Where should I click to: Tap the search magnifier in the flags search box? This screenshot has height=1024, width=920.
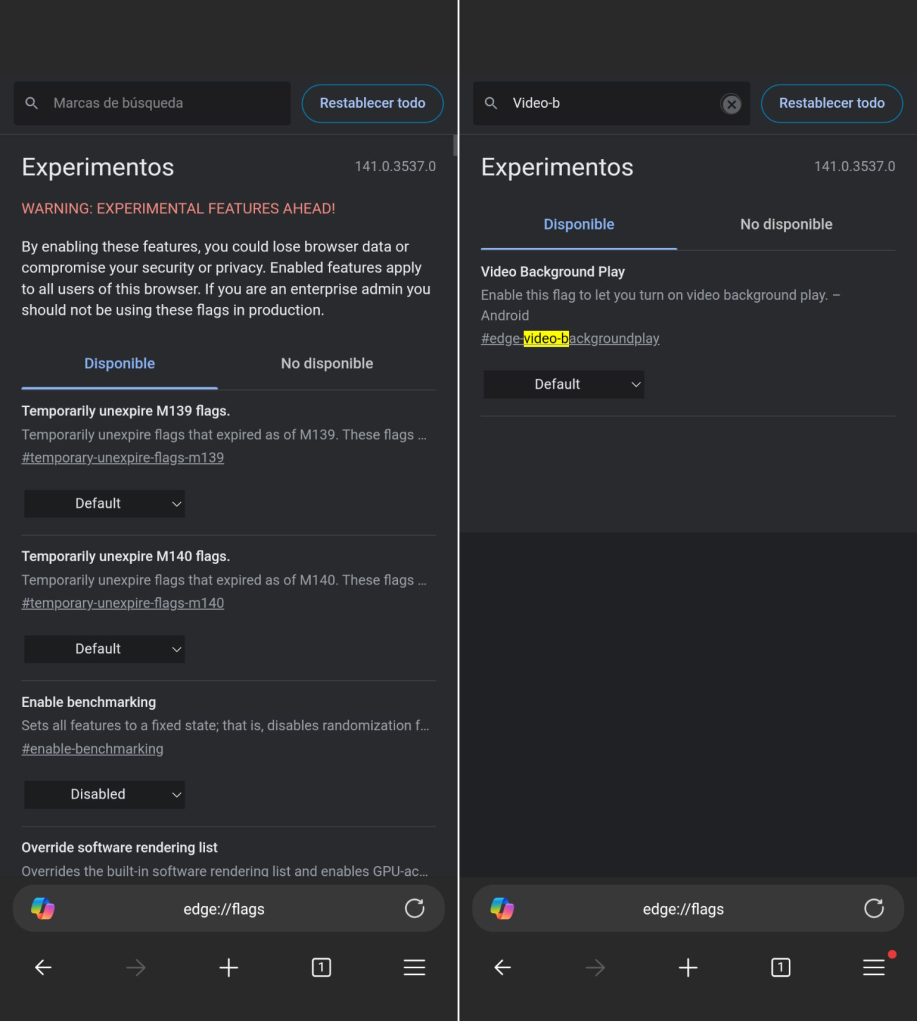tap(31, 102)
